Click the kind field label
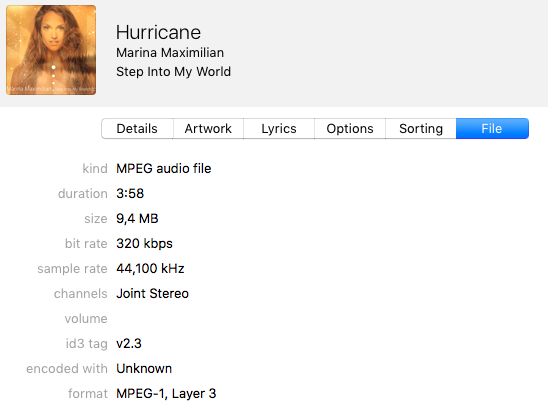The image size is (548, 414). coord(95,169)
